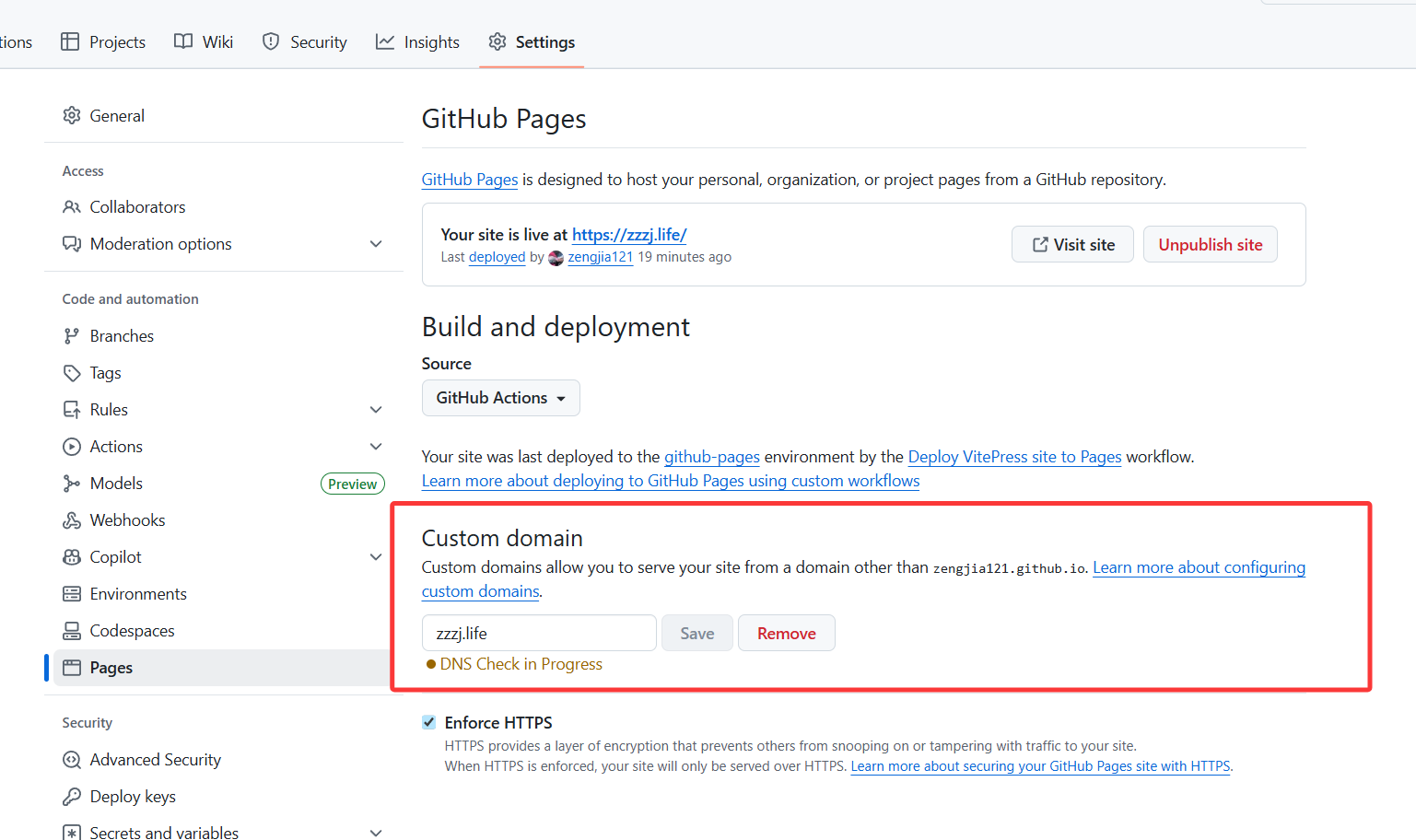The height and width of the screenshot is (840, 1416).
Task: Click the Save custom domain button
Action: pos(697,633)
